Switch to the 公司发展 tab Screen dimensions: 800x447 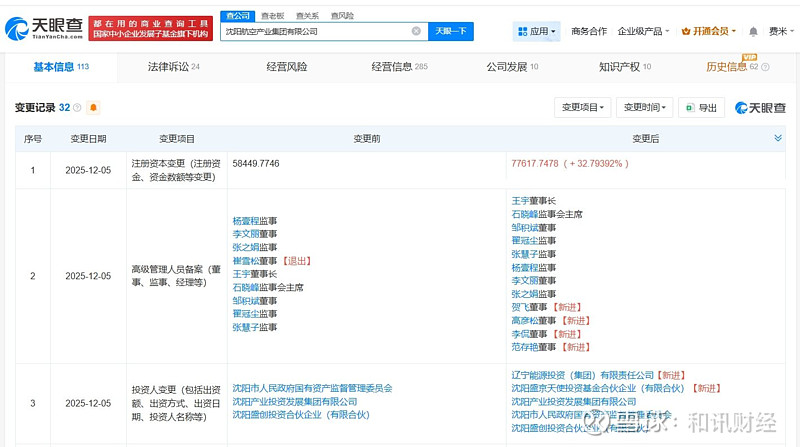(512, 67)
